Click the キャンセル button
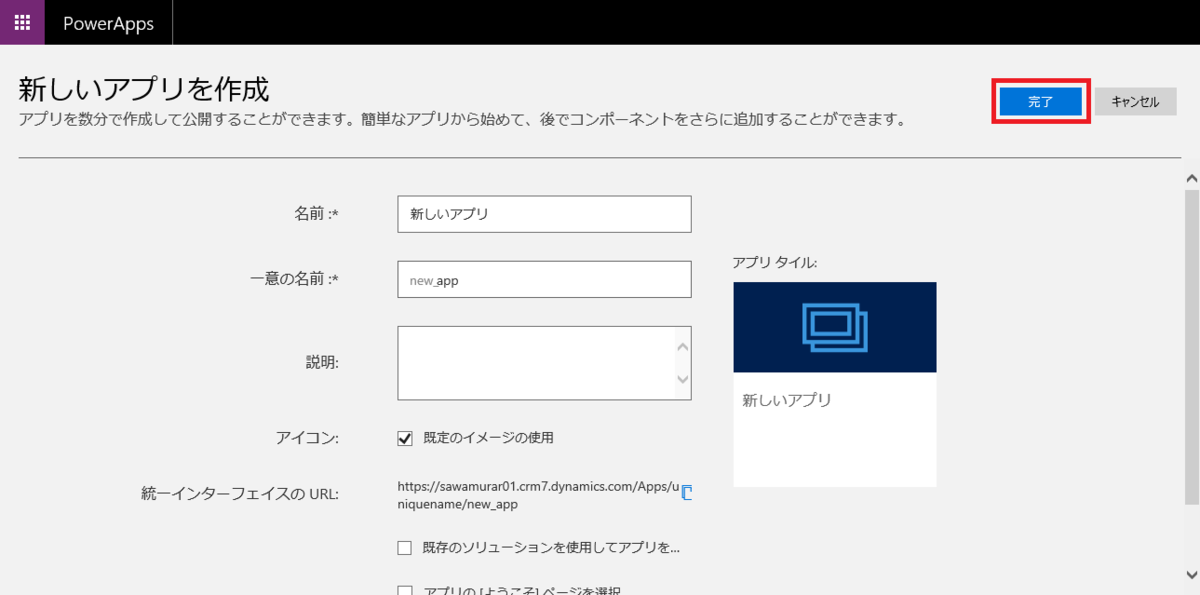This screenshot has height=595, width=1200. (1135, 102)
